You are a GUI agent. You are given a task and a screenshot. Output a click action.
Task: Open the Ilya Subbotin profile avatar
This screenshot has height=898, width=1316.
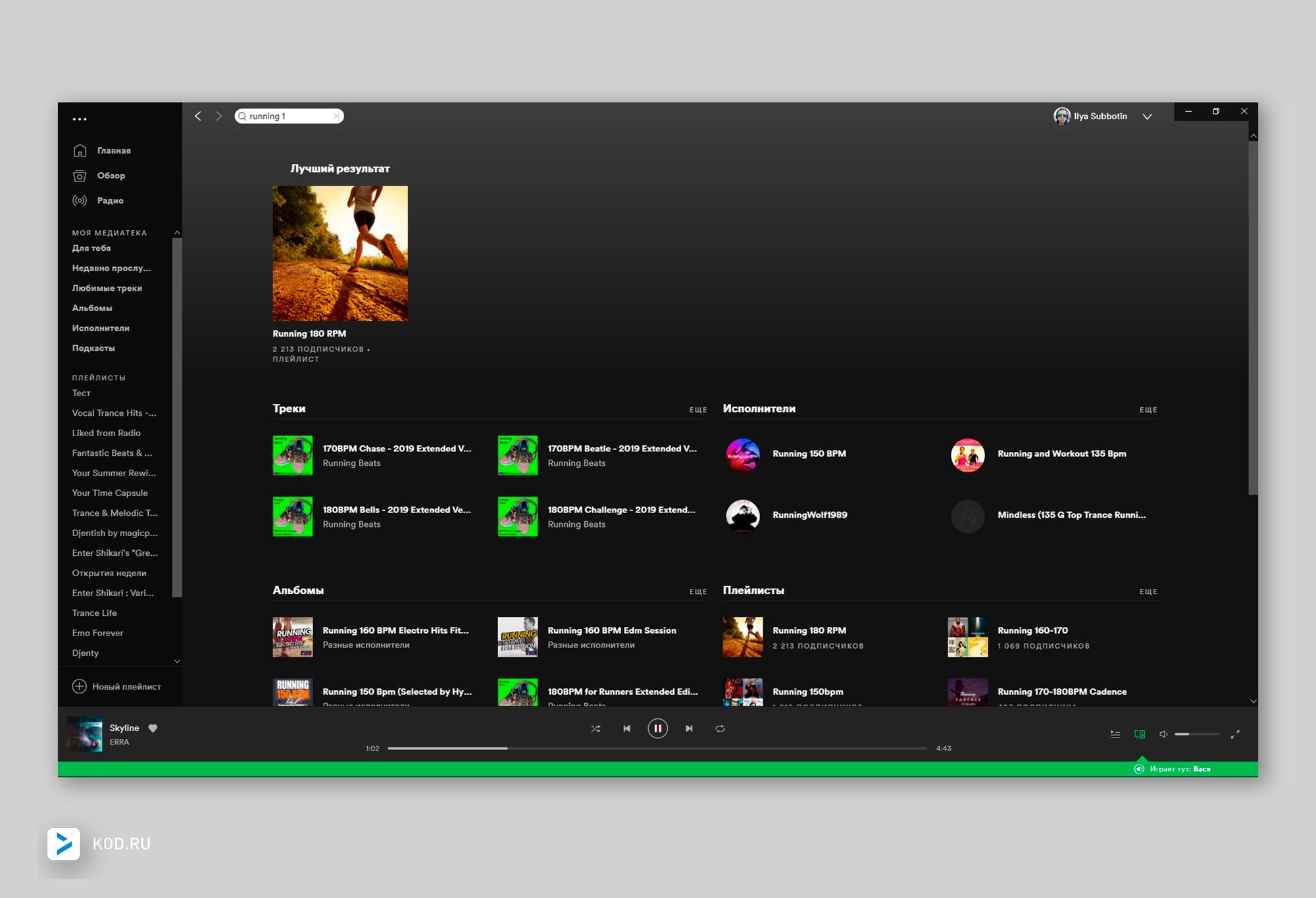(x=1061, y=116)
